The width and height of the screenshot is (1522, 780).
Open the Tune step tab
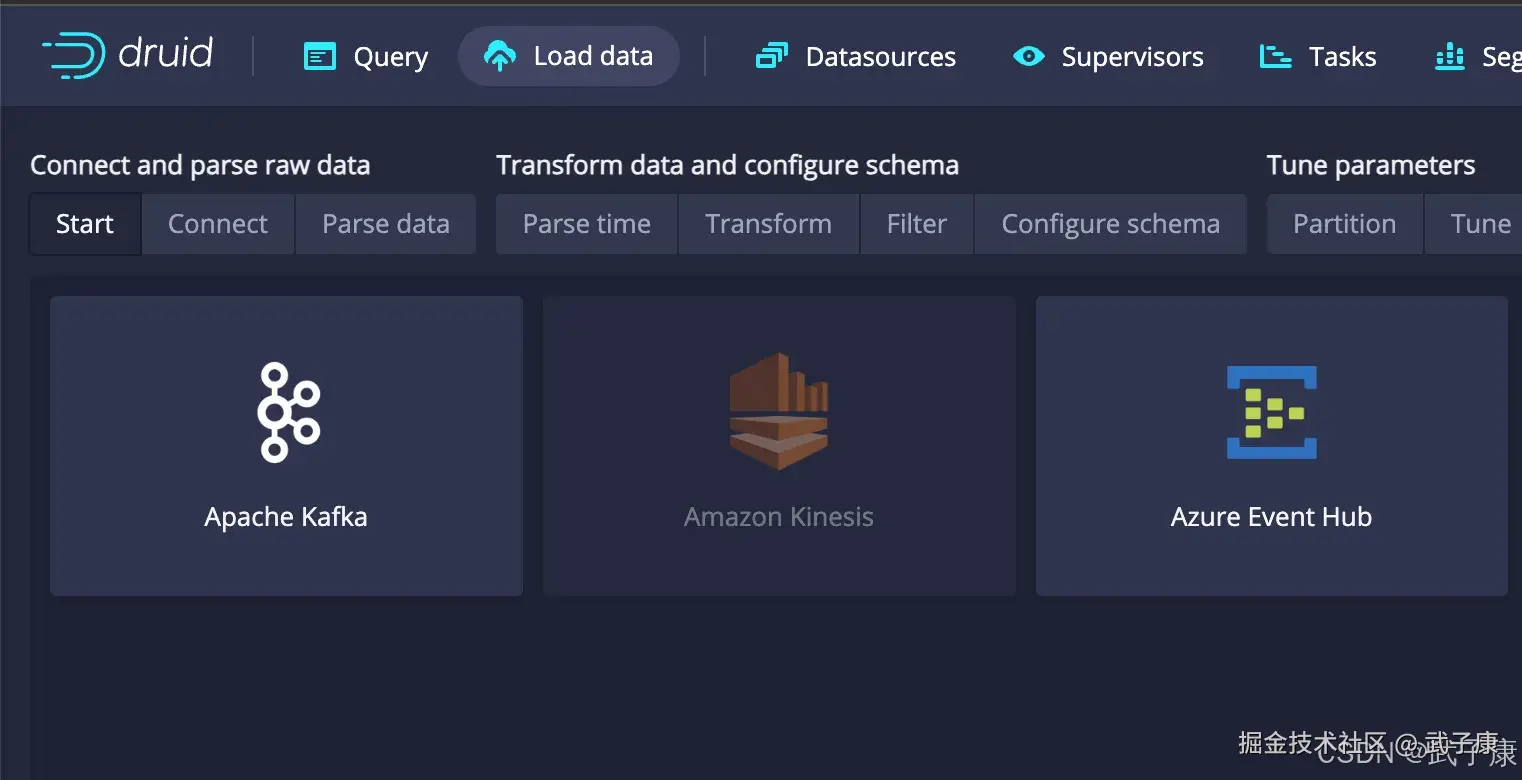click(x=1480, y=224)
